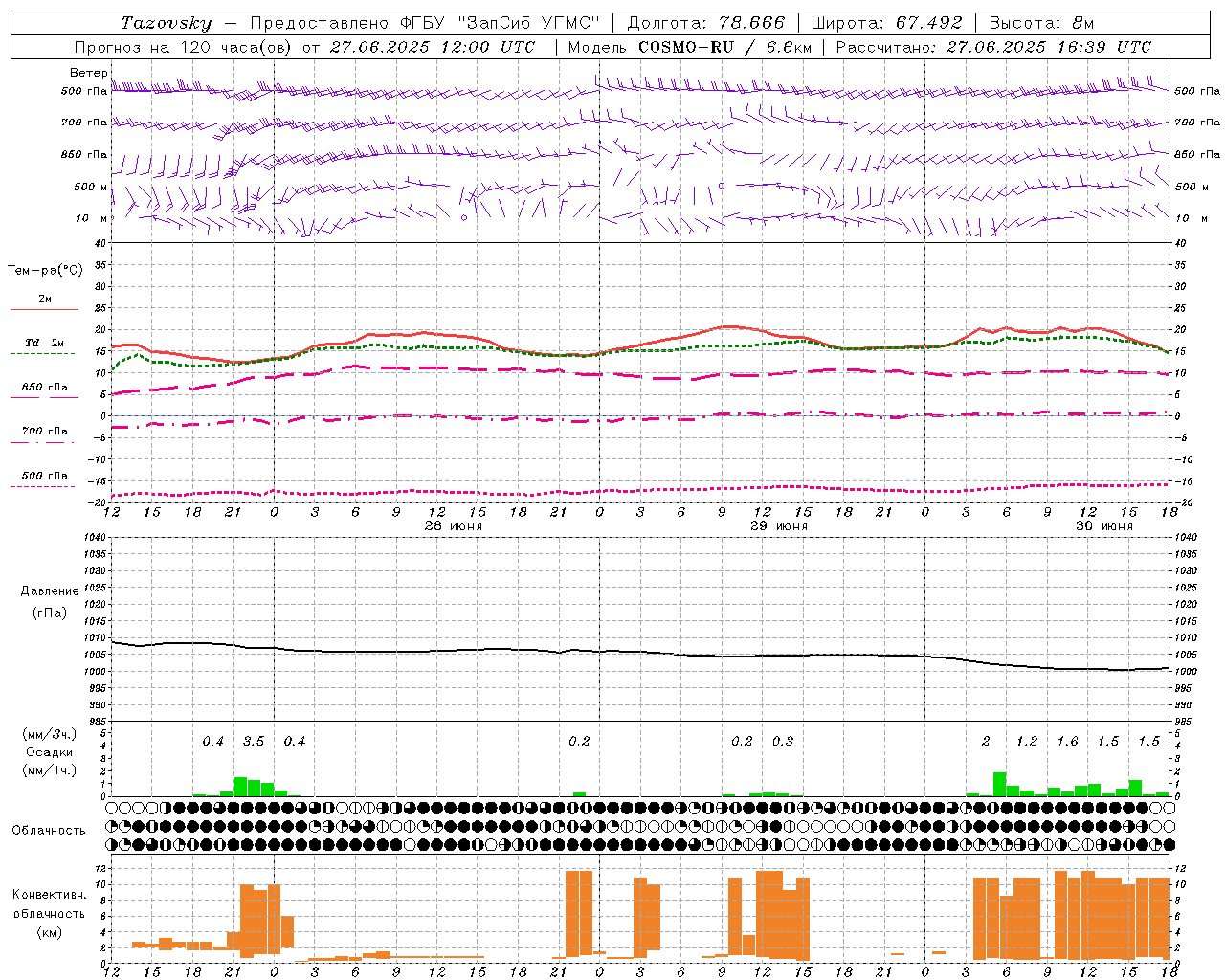This screenshot has width=1225, height=980.
Task: Click 'Прогноз на 120 часа(ов)' forecast start text
Action: point(184,47)
